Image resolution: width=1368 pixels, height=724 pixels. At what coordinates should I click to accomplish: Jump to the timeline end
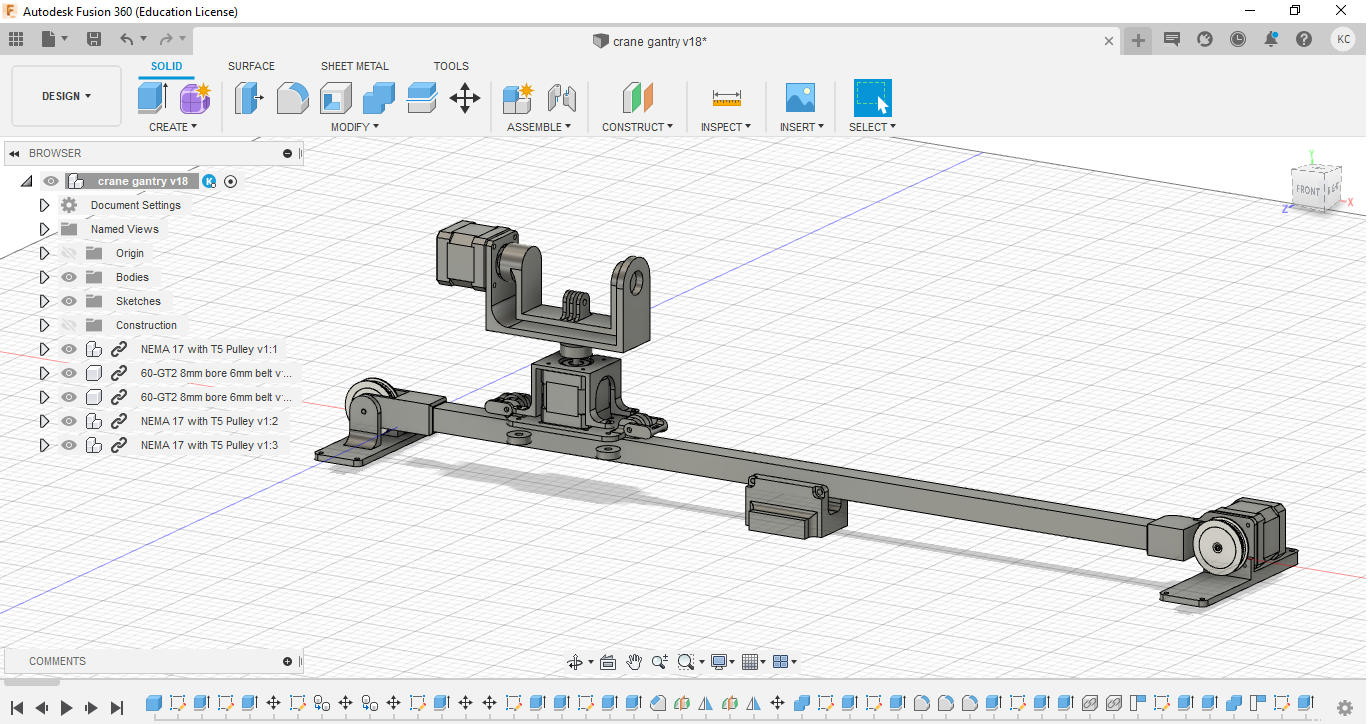pos(116,707)
